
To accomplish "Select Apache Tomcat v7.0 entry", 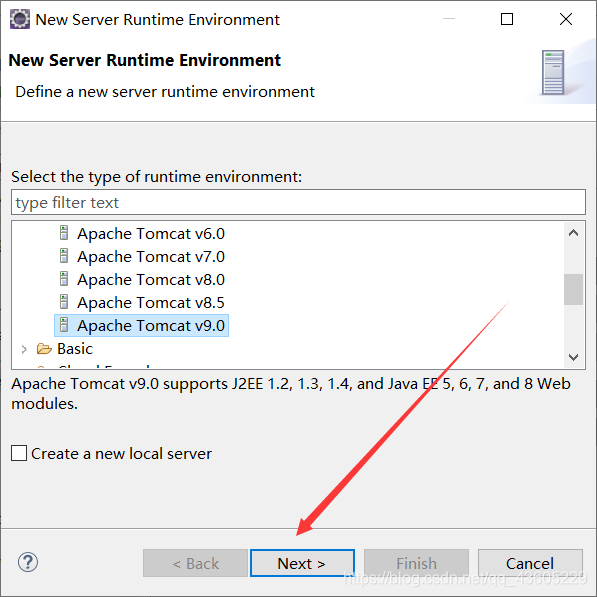I will tap(151, 257).
